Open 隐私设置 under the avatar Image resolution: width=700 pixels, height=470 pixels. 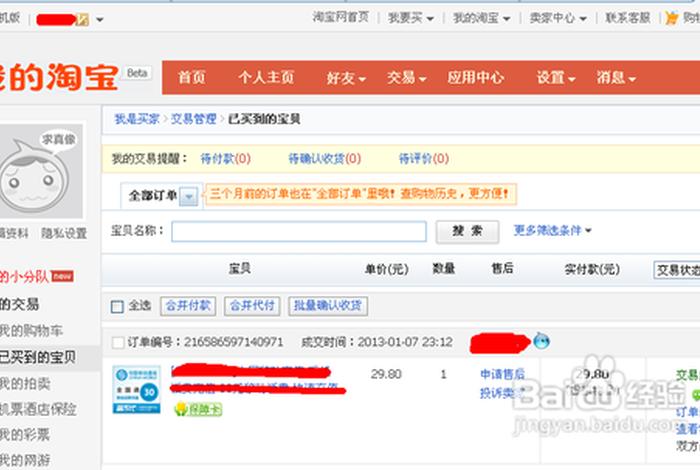(x=64, y=233)
